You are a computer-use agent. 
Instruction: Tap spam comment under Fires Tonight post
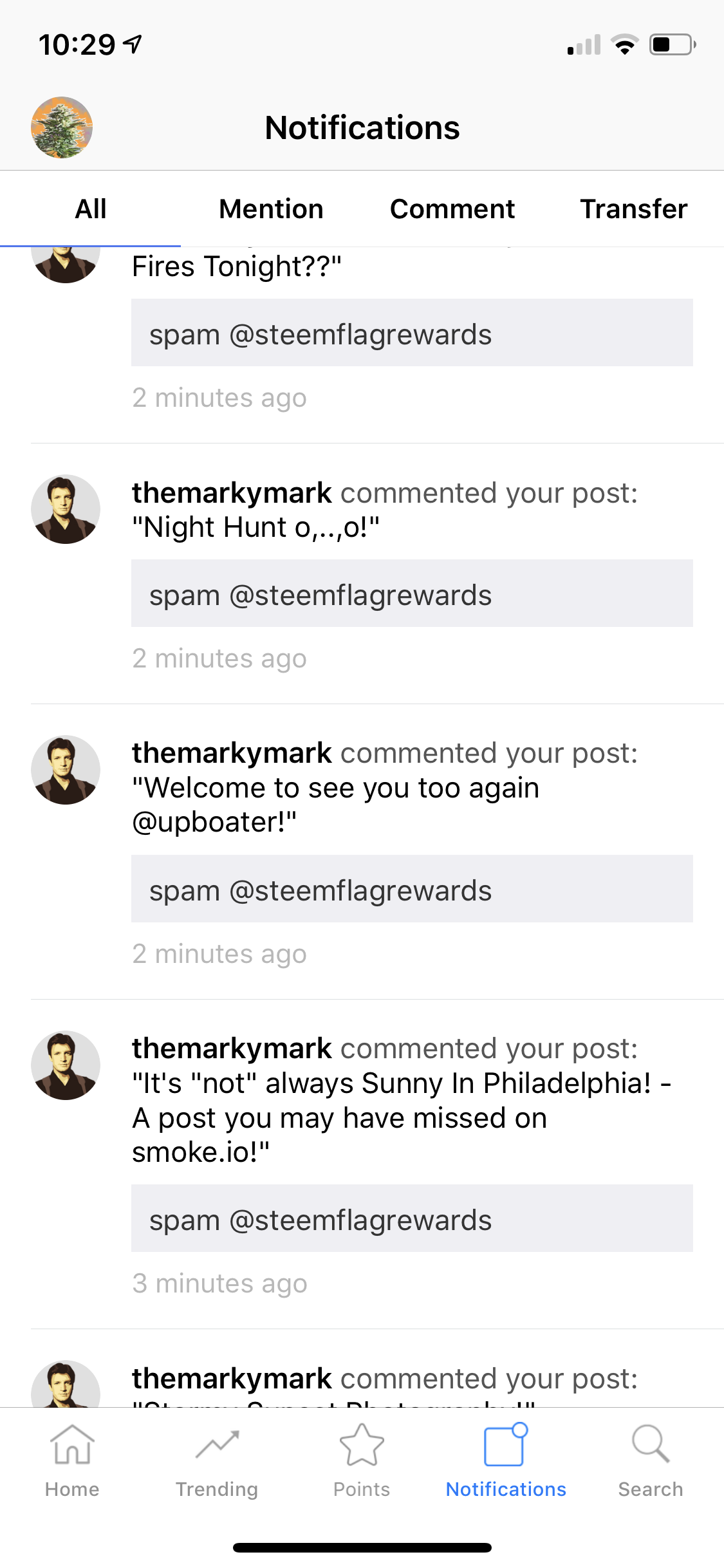click(x=412, y=333)
